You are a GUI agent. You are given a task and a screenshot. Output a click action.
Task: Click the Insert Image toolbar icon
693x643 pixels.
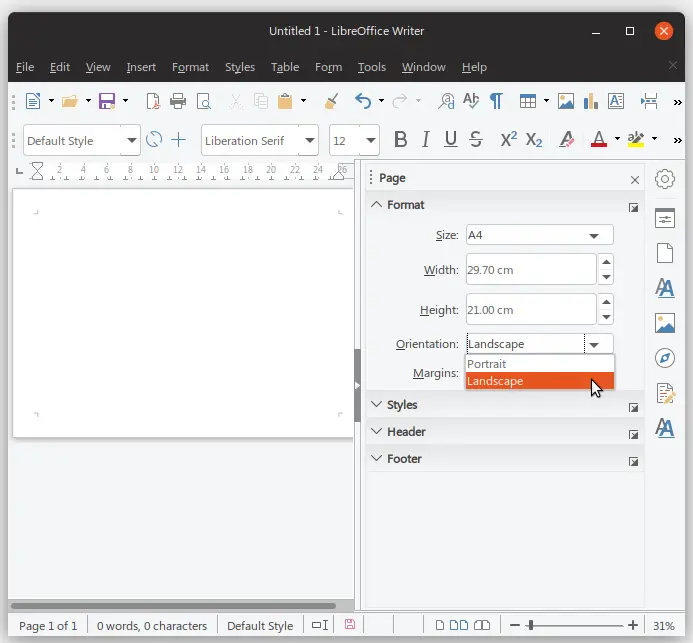point(566,101)
